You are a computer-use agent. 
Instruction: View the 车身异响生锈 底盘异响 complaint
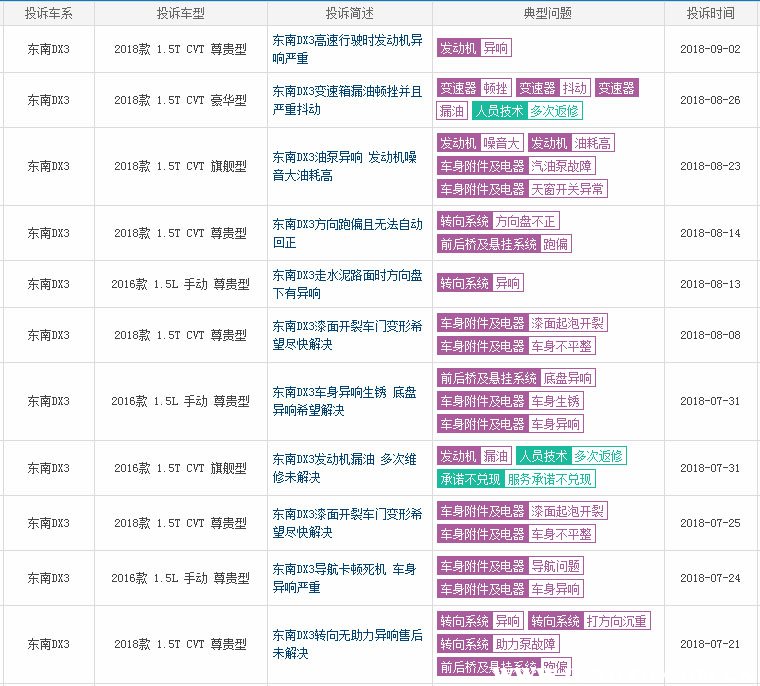347,401
